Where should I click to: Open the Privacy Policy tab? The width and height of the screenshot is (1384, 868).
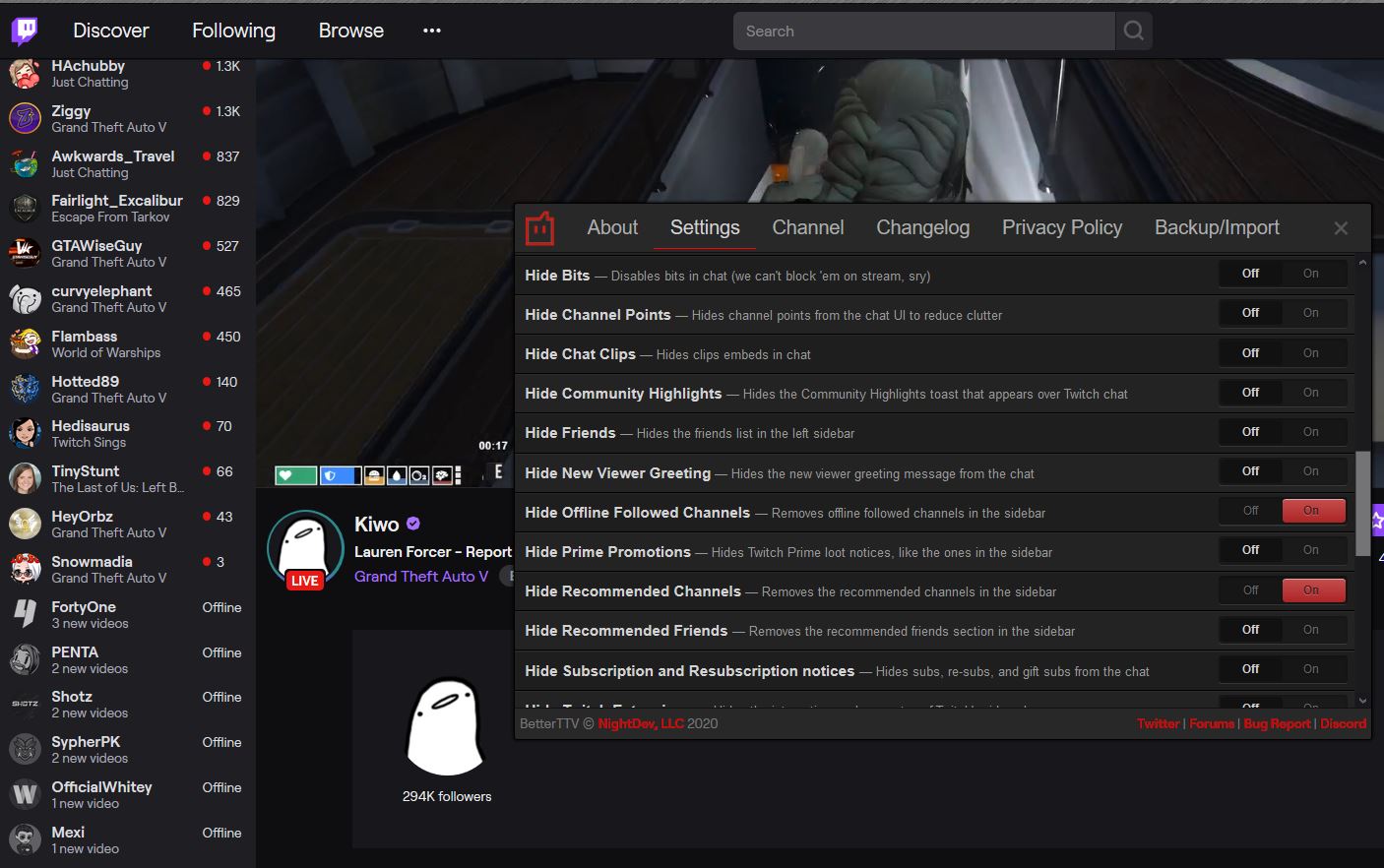(x=1062, y=227)
